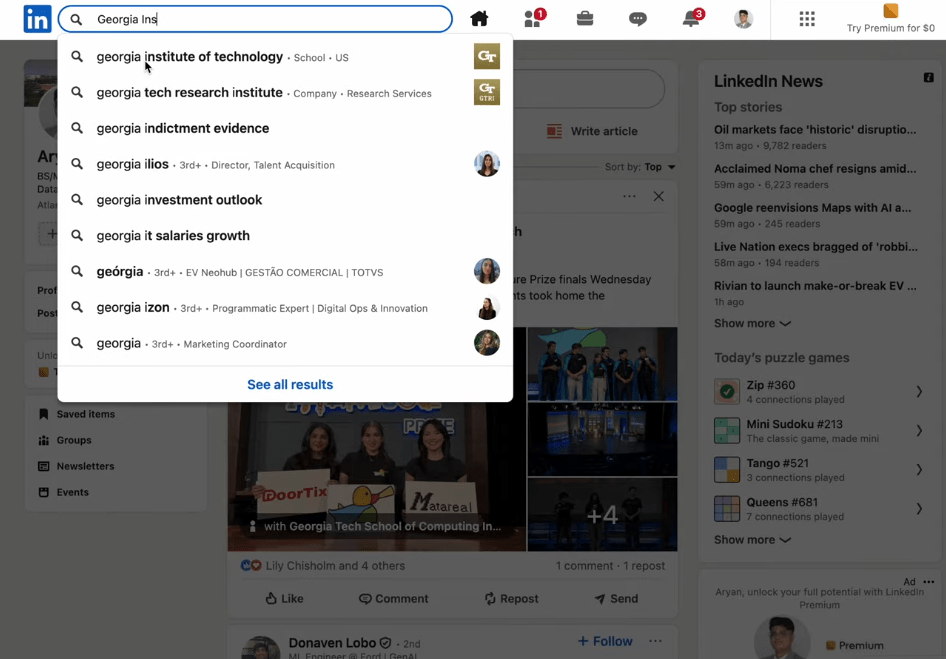Screen dimensions: 946x659
Task: Select georgia tech research institute suggestion
Action: 285,92
